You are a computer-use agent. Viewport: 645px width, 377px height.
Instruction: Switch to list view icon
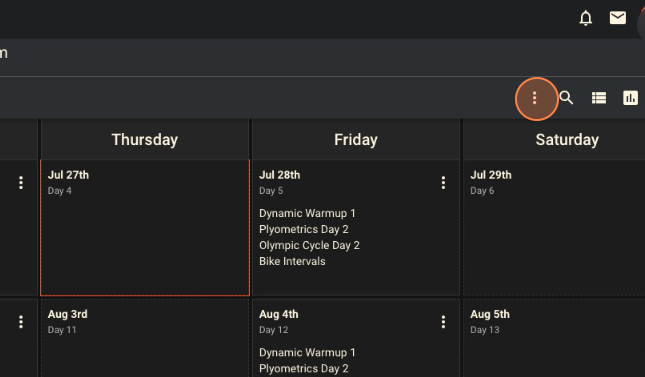click(599, 98)
